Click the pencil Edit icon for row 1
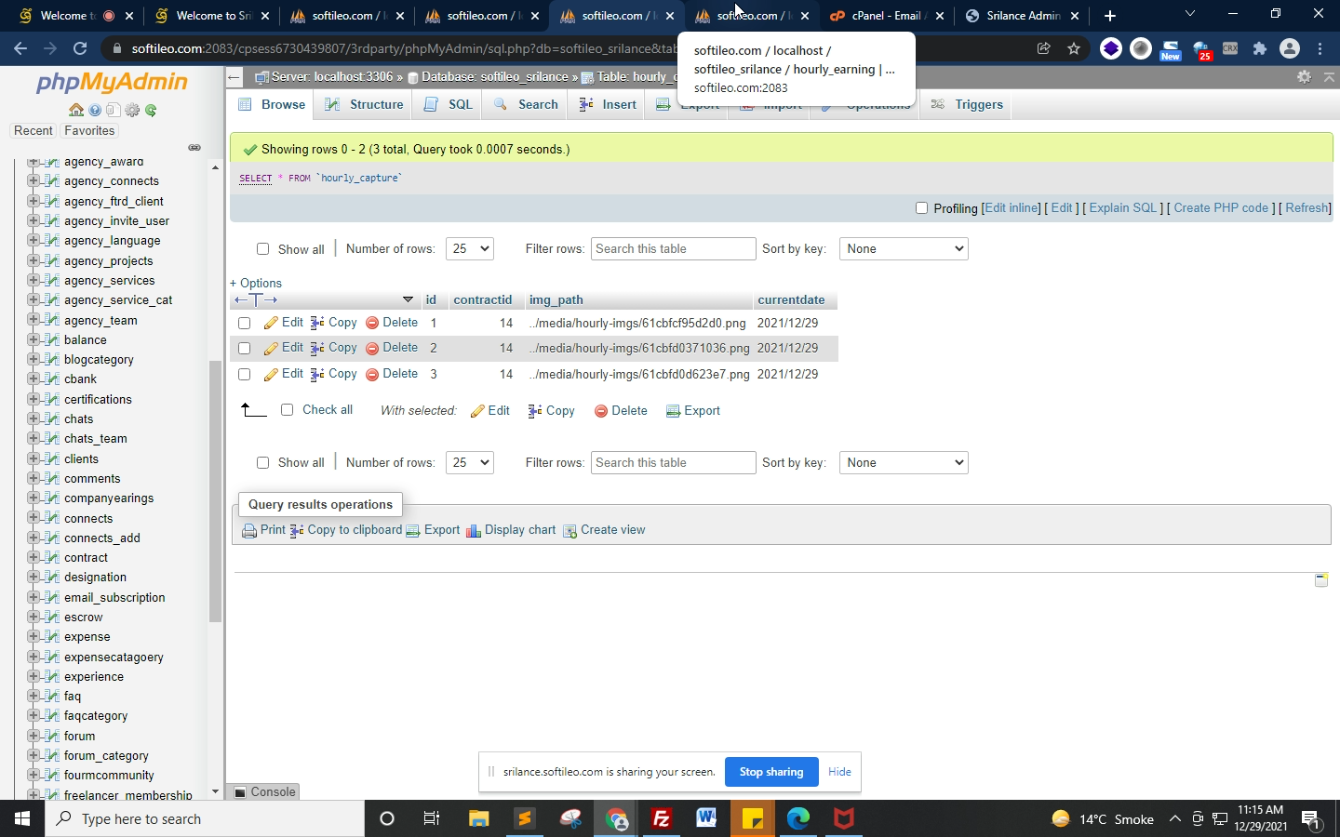1340x837 pixels. [271, 323]
